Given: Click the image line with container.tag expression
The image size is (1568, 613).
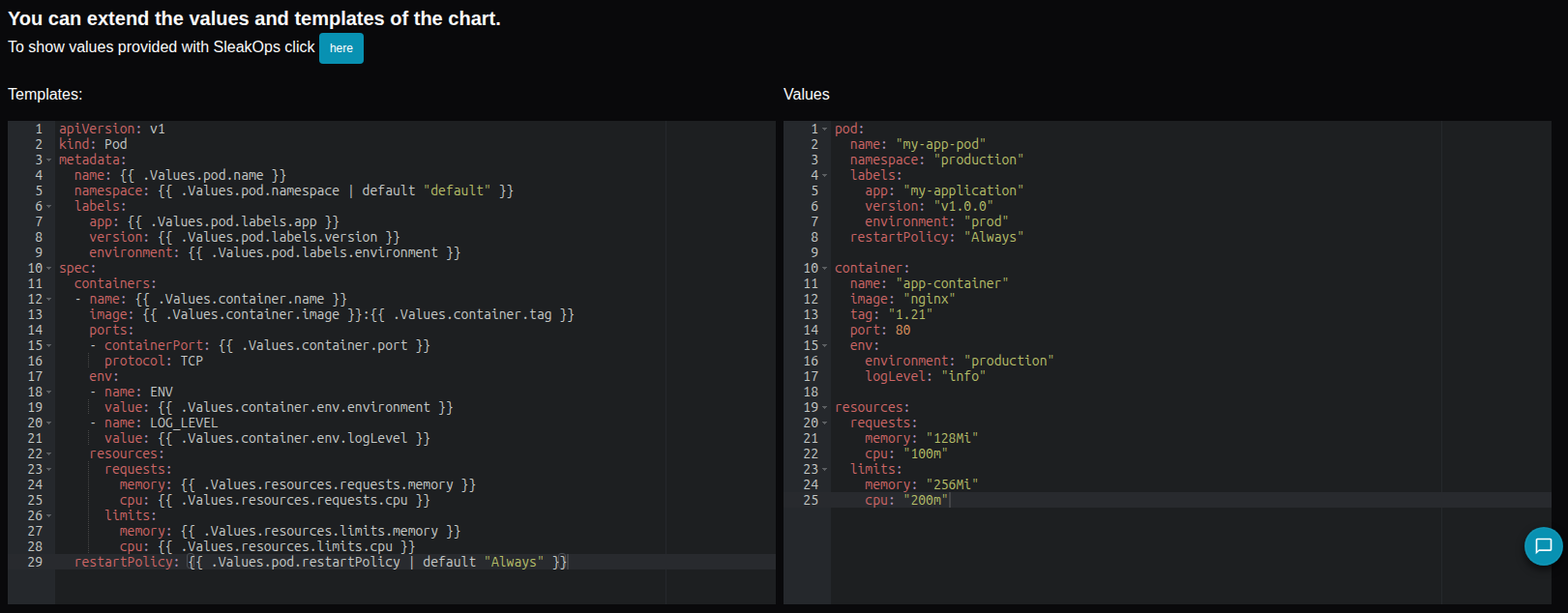Looking at the screenshot, I should [332, 314].
